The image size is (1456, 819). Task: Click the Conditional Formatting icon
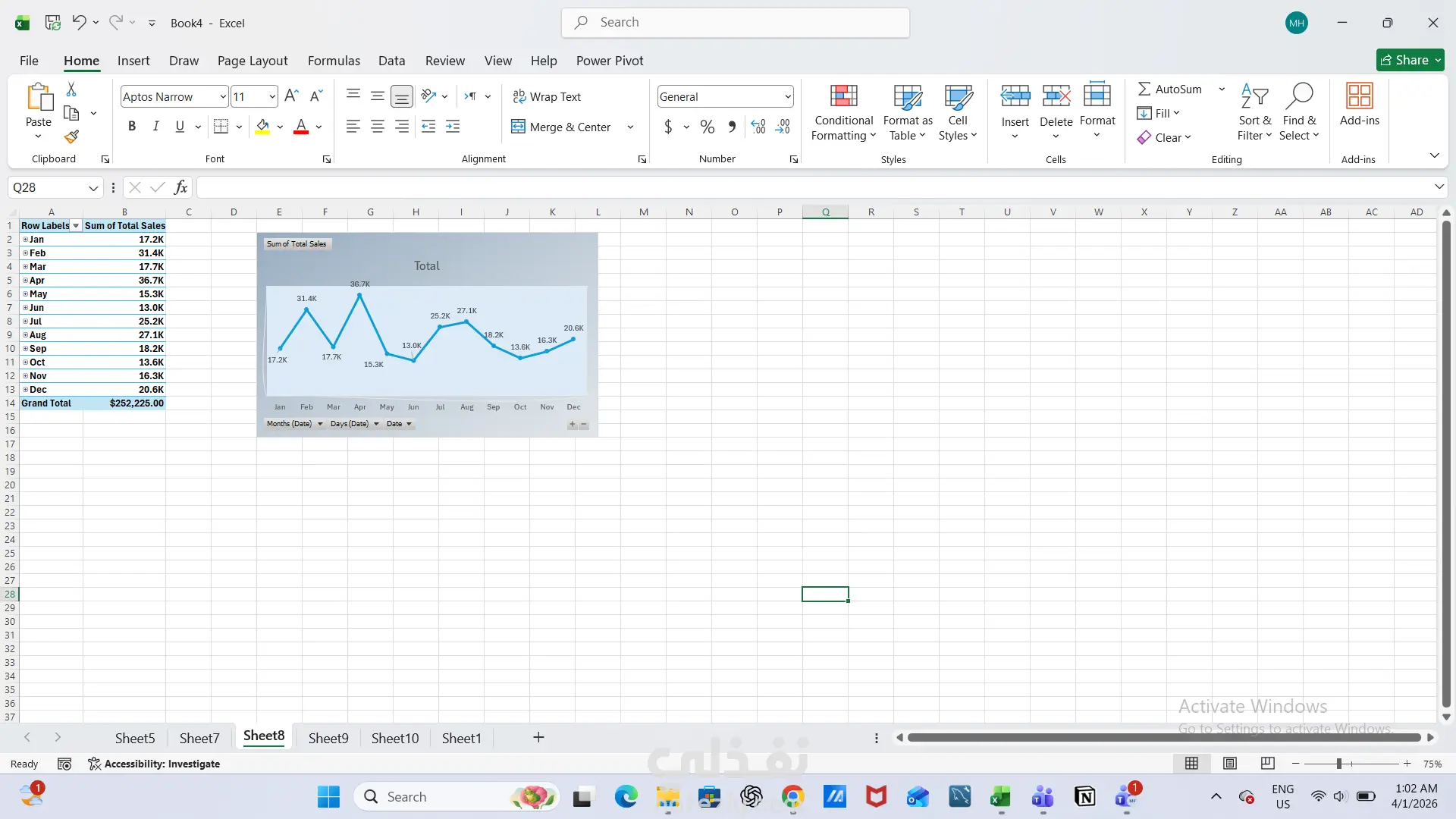[843, 96]
